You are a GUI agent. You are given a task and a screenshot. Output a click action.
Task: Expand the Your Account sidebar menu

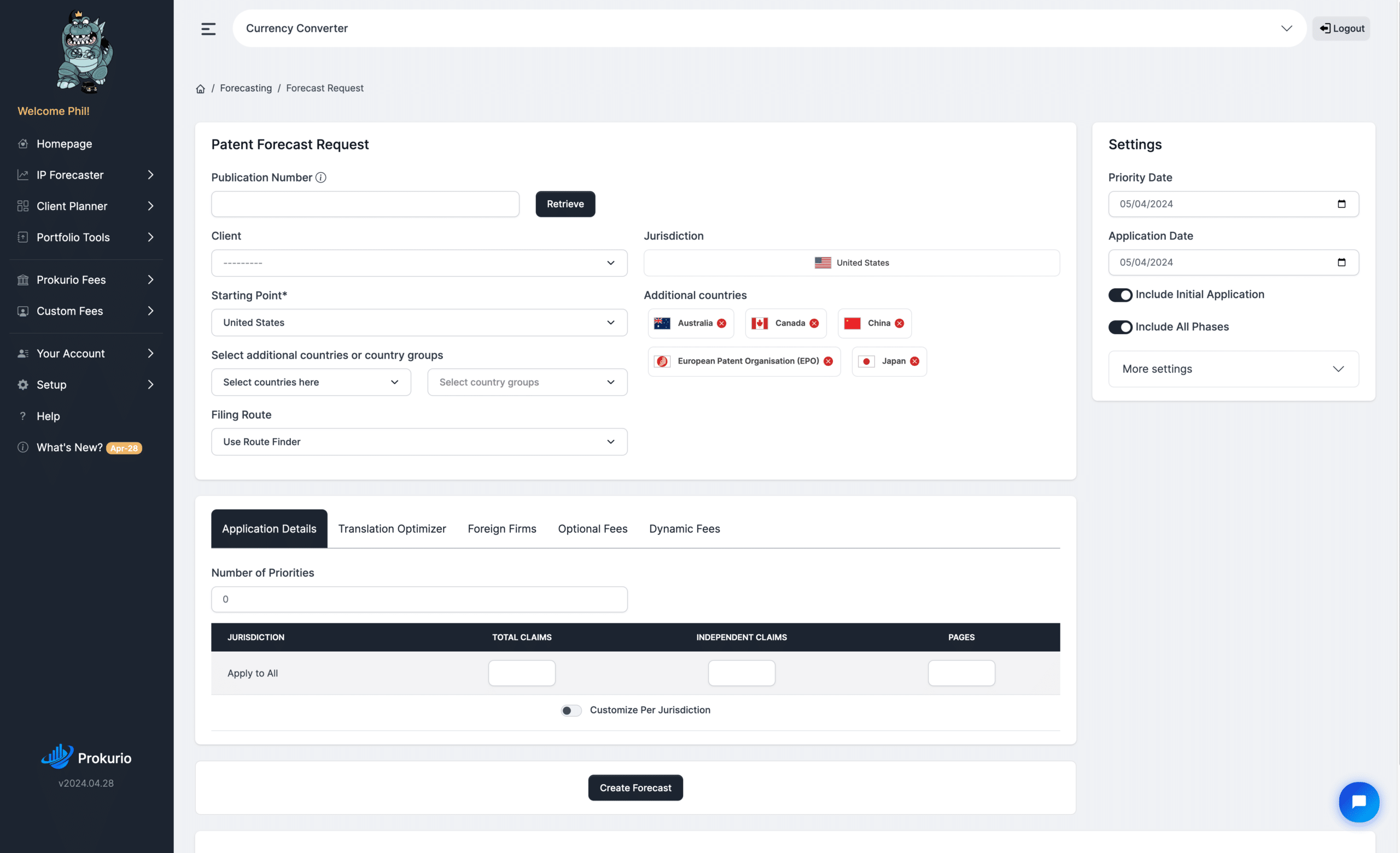86,354
